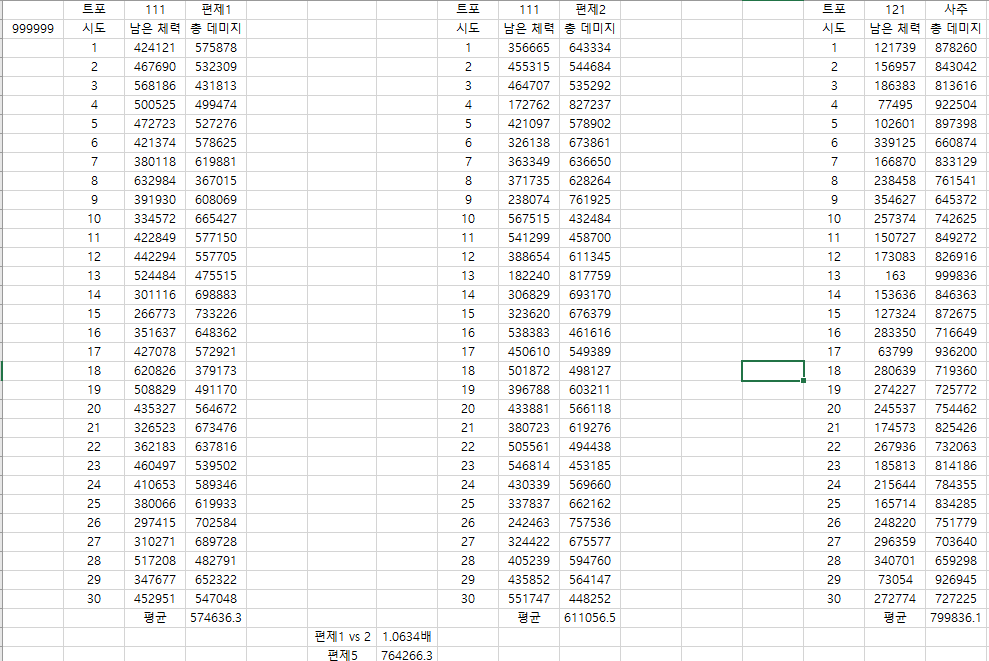
Task: Select the cell with value 356665
Action: click(x=529, y=47)
